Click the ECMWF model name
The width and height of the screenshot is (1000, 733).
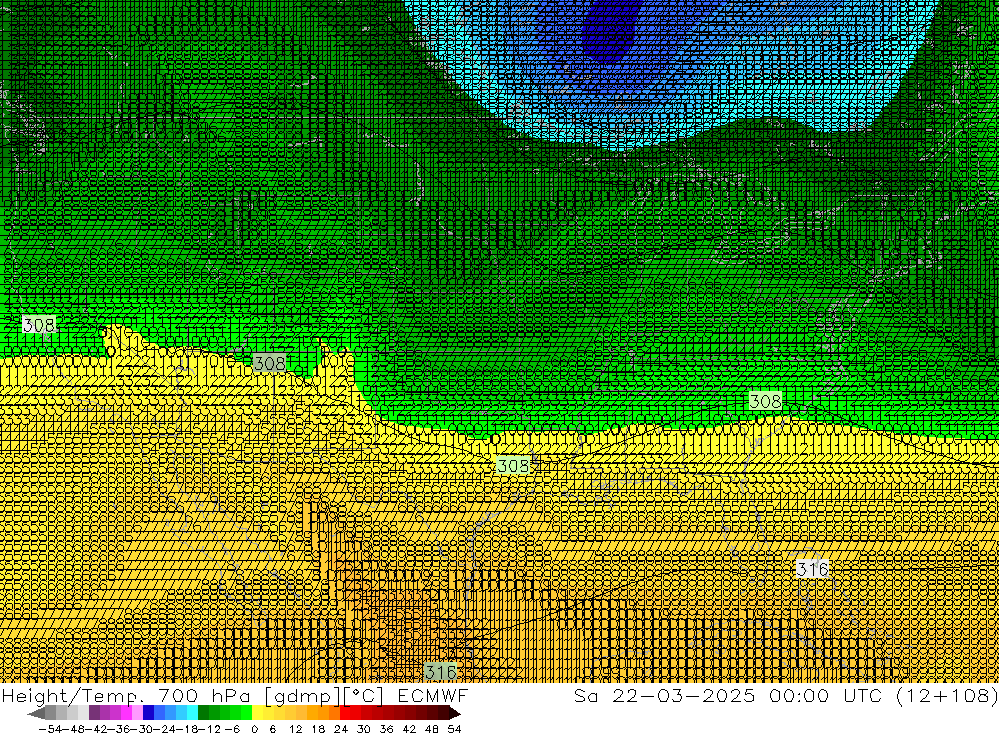pos(432,695)
